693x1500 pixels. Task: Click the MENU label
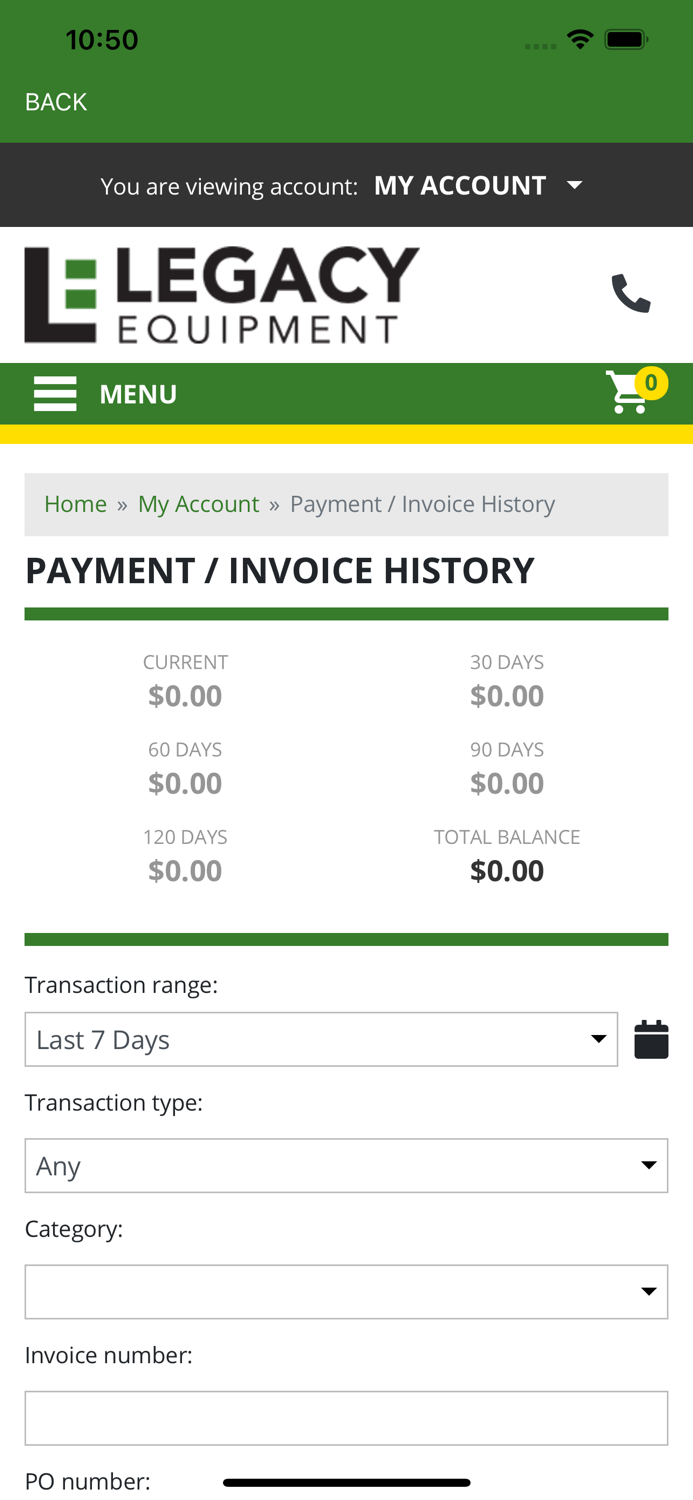pyautogui.click(x=137, y=393)
